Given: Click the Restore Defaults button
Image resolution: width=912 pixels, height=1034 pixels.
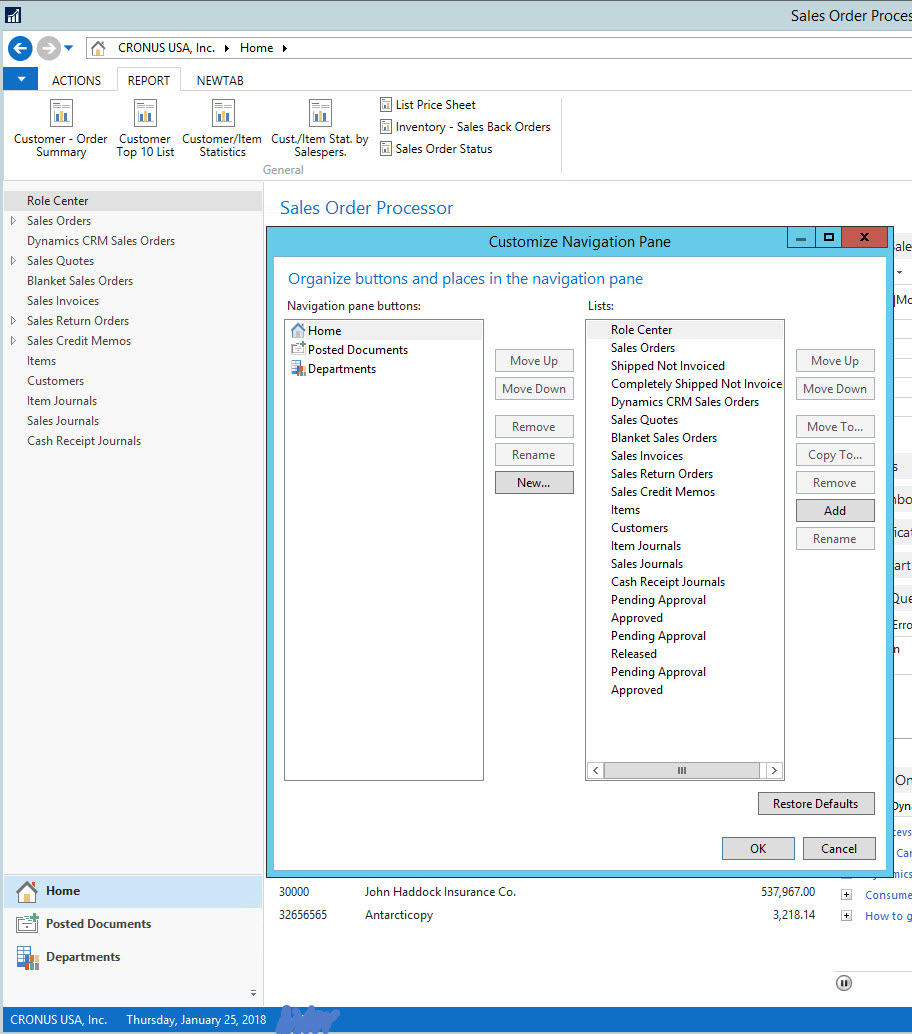Looking at the screenshot, I should [816, 803].
